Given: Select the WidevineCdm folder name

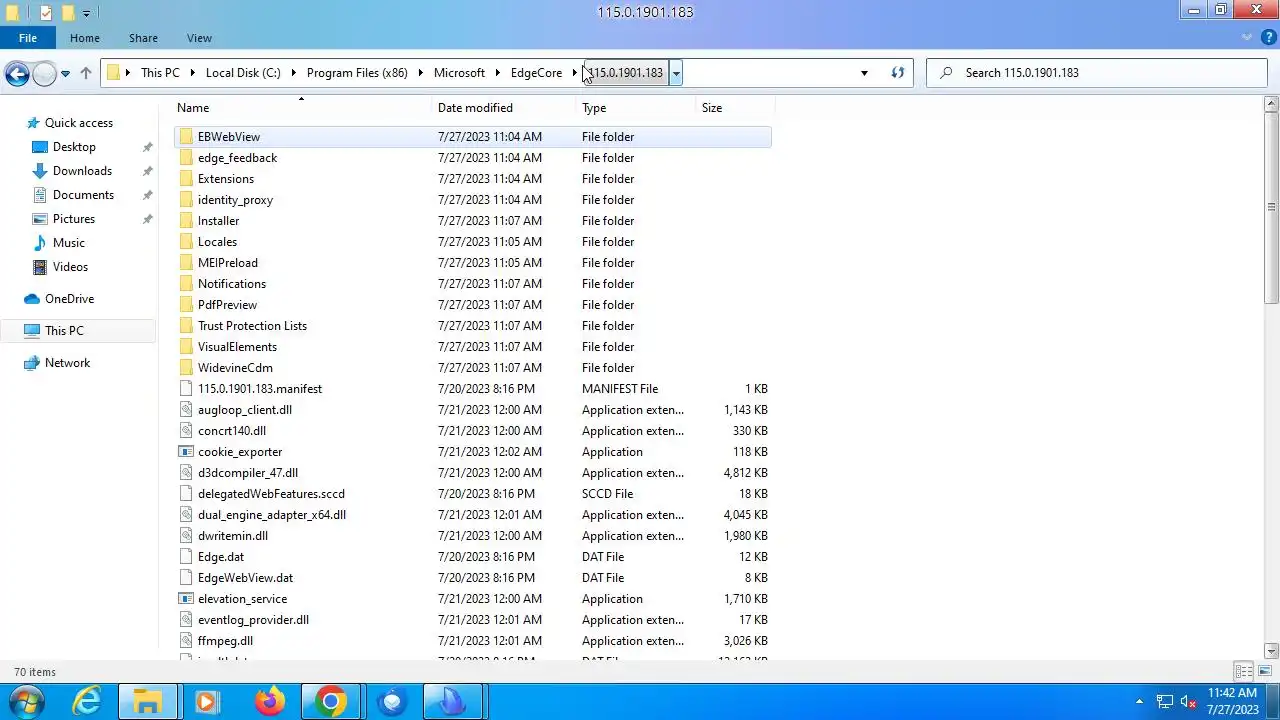Looking at the screenshot, I should [x=235, y=368].
